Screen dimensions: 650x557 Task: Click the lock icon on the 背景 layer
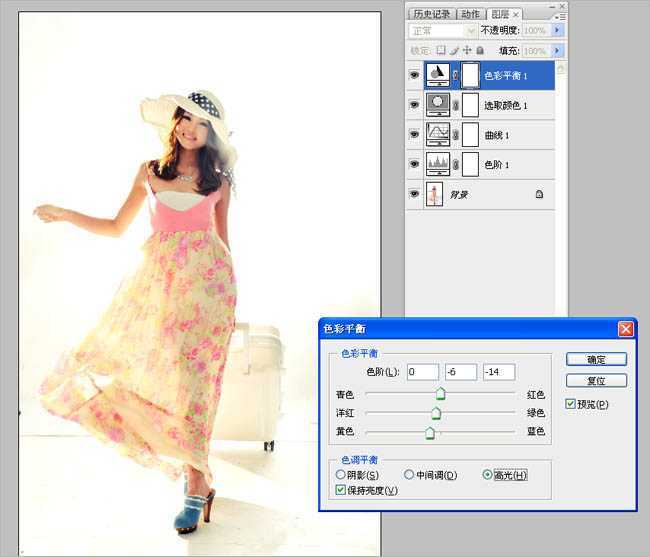pos(539,195)
